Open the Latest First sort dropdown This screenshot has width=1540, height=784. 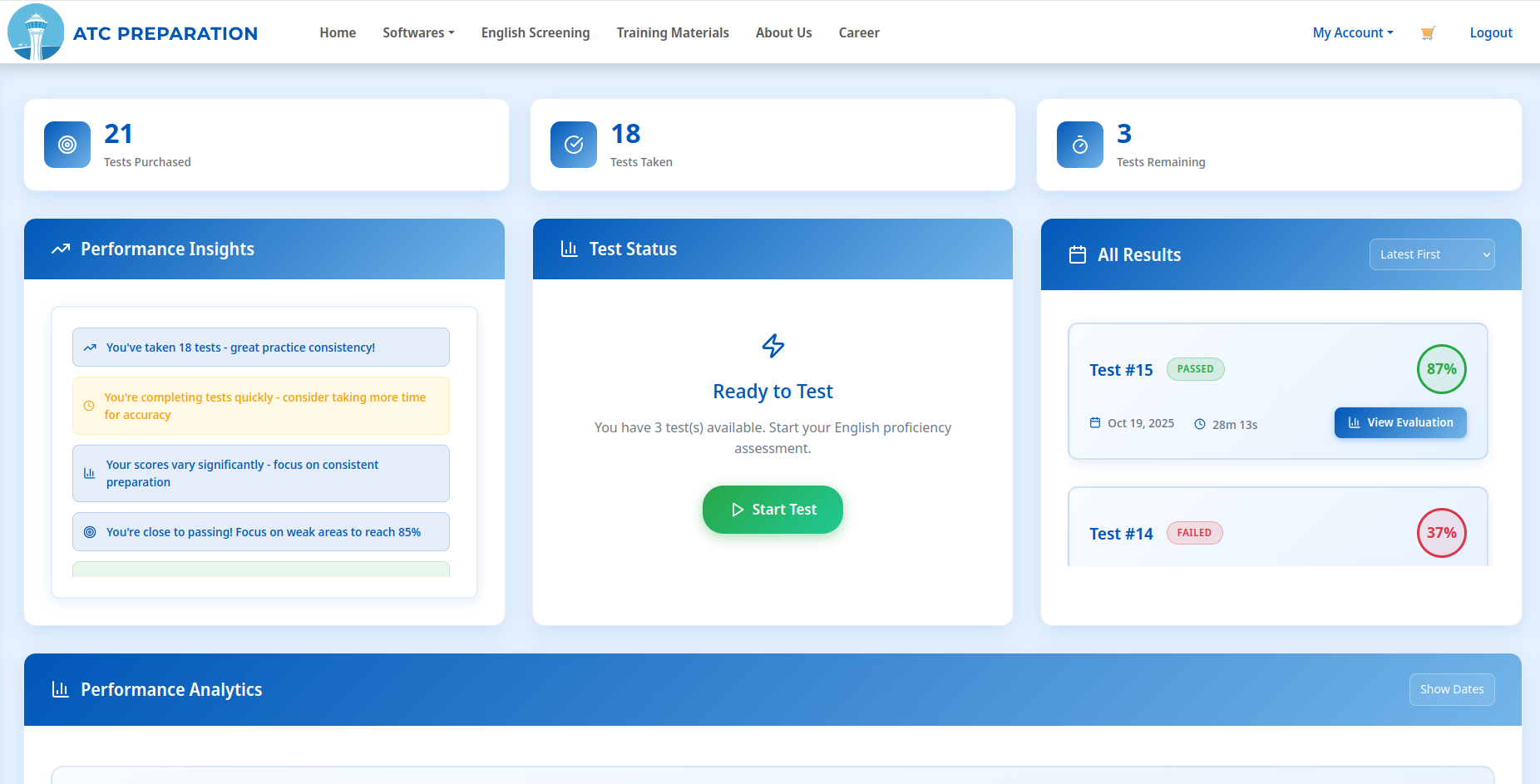[1431, 254]
